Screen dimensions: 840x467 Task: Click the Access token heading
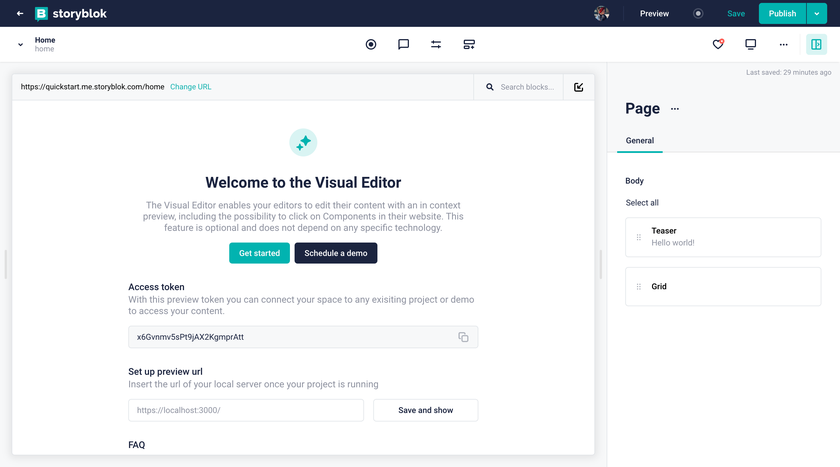click(x=156, y=287)
